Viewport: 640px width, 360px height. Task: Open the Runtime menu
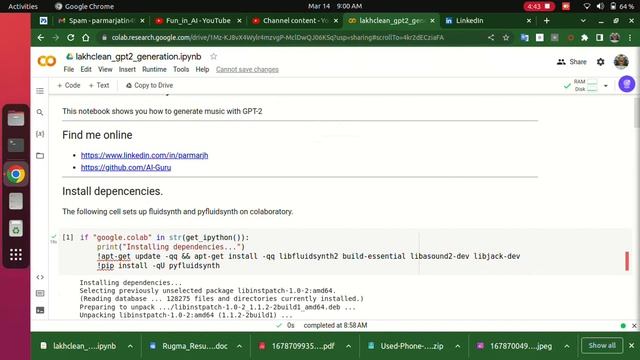point(154,69)
